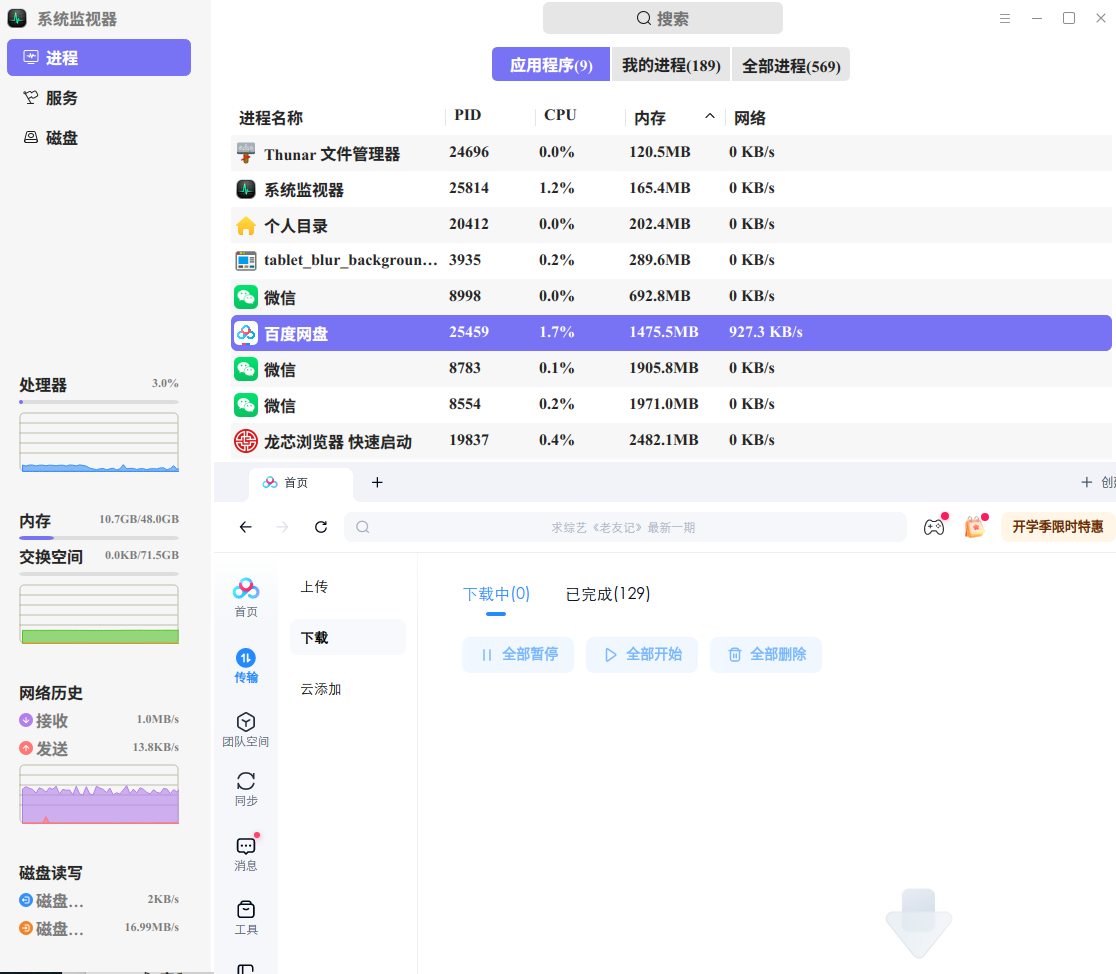The width and height of the screenshot is (1116, 974).
Task: Open the 已完成(129) tab
Action: tap(608, 594)
